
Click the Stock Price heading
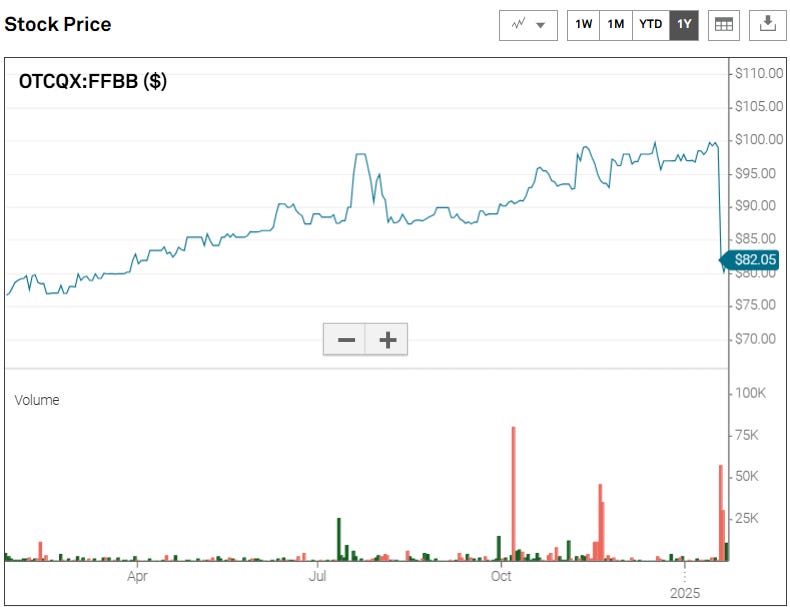click(x=57, y=24)
